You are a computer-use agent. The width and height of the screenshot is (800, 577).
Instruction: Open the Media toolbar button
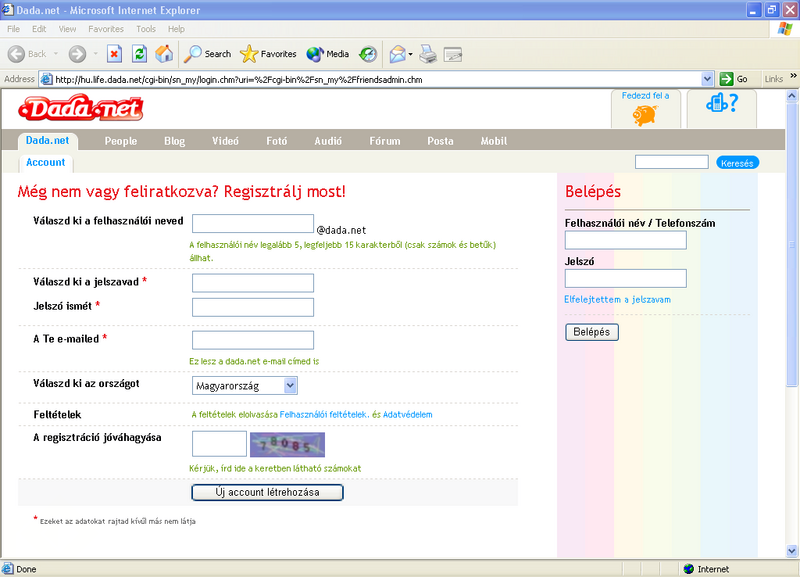(328, 54)
